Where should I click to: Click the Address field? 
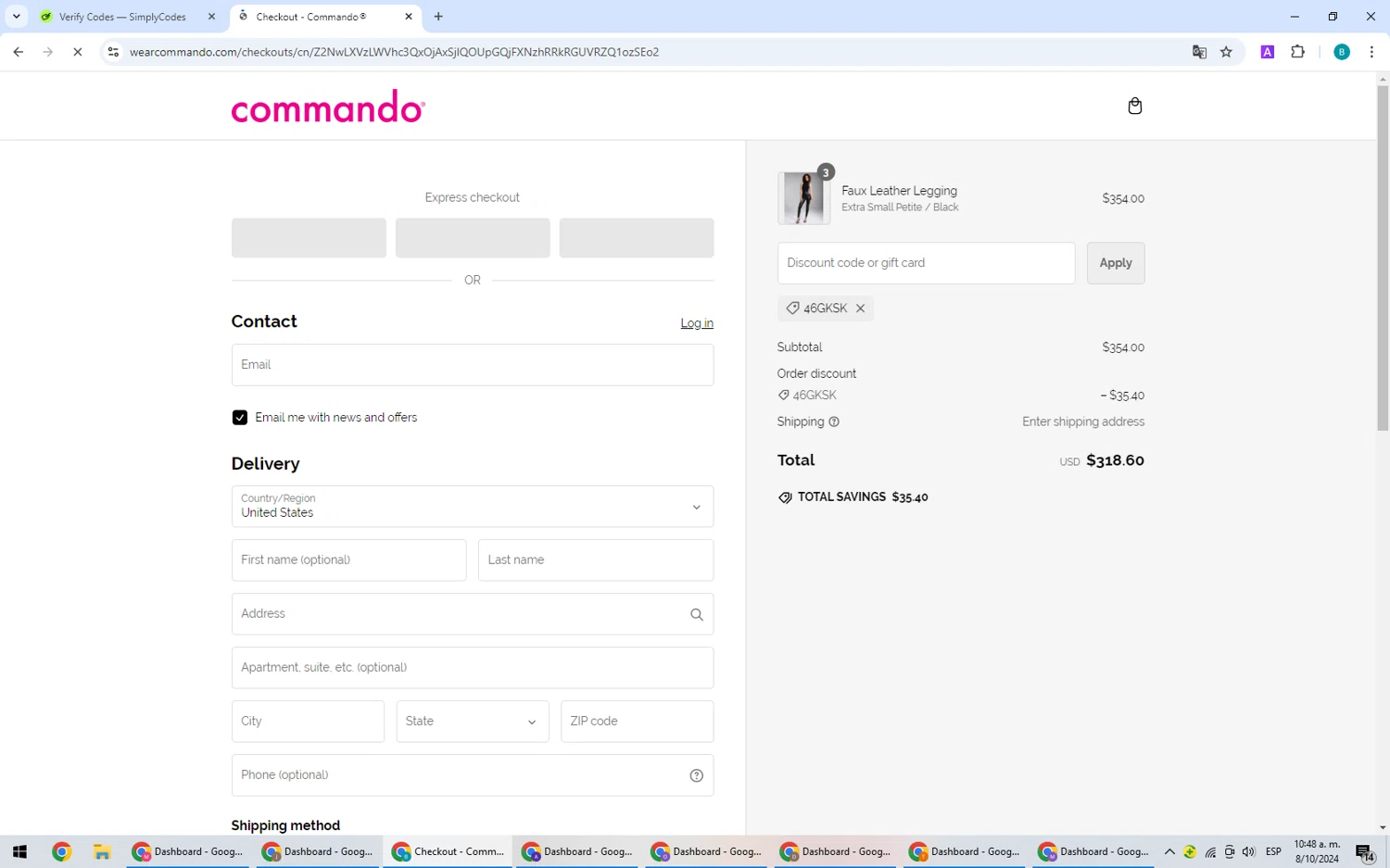(x=473, y=614)
